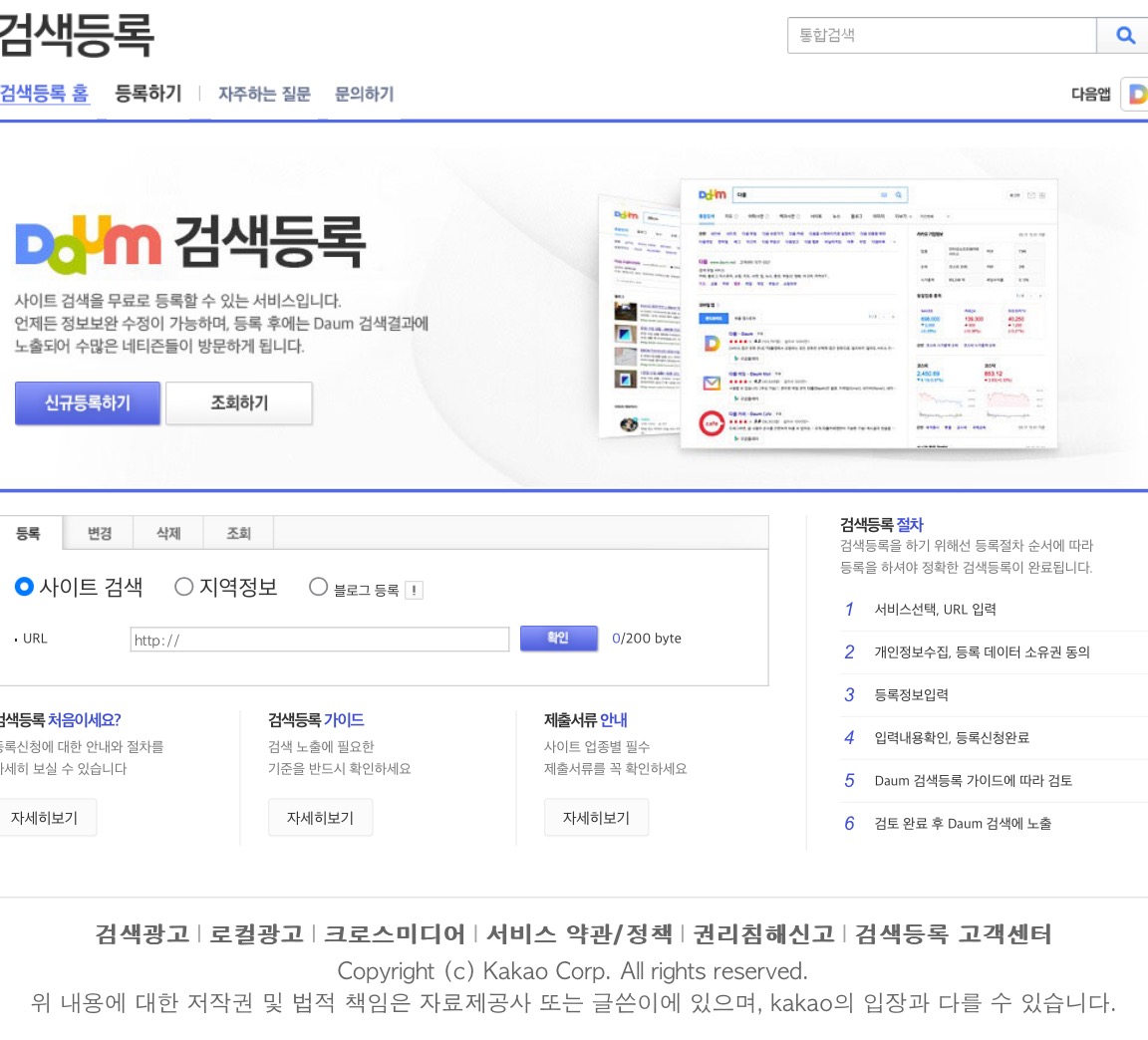Select the 블로그 등록 radio button
The width and height of the screenshot is (1148, 1040).
pos(318,586)
